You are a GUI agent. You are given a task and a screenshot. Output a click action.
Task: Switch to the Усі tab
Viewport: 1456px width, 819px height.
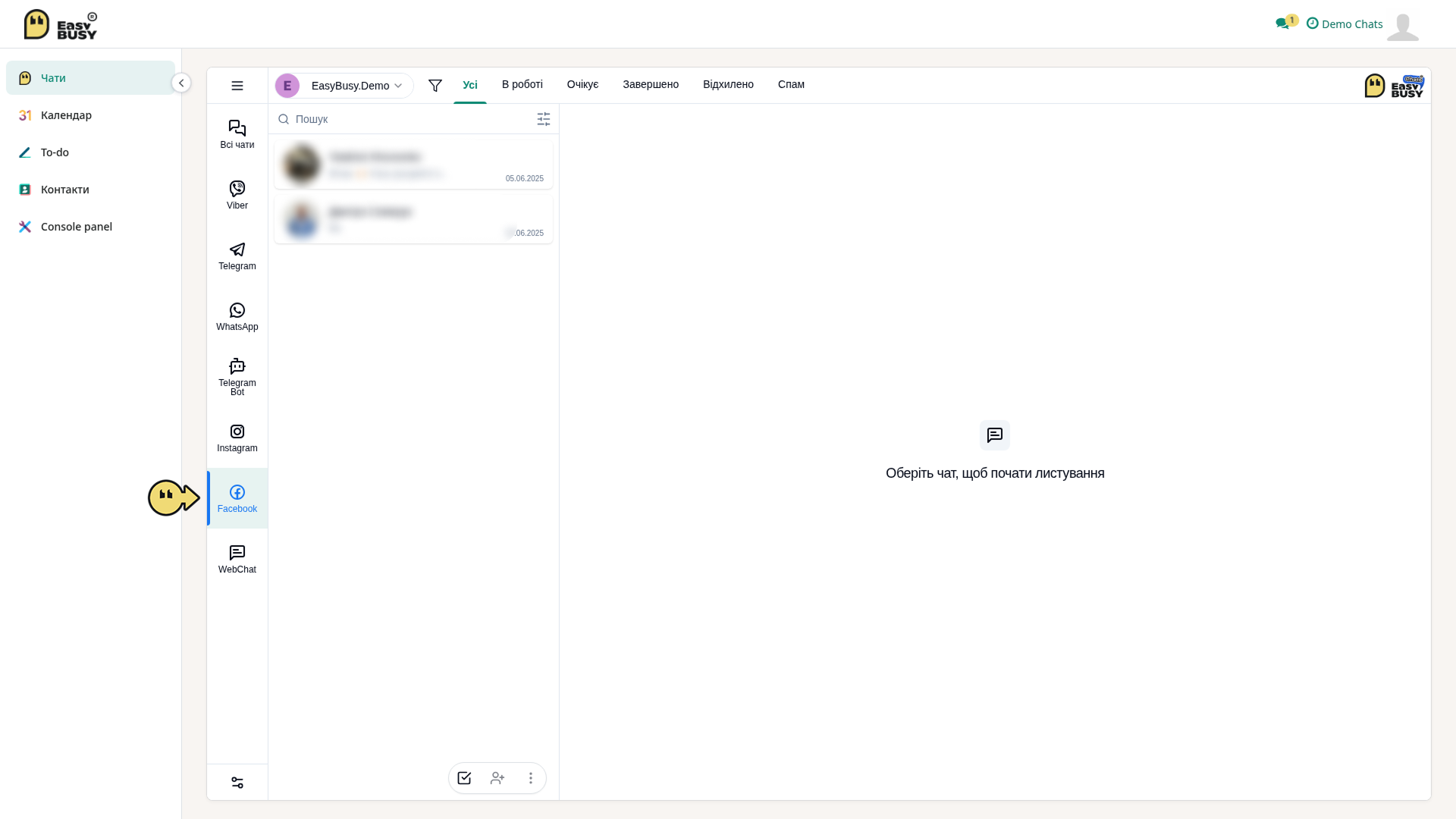pyautogui.click(x=470, y=85)
